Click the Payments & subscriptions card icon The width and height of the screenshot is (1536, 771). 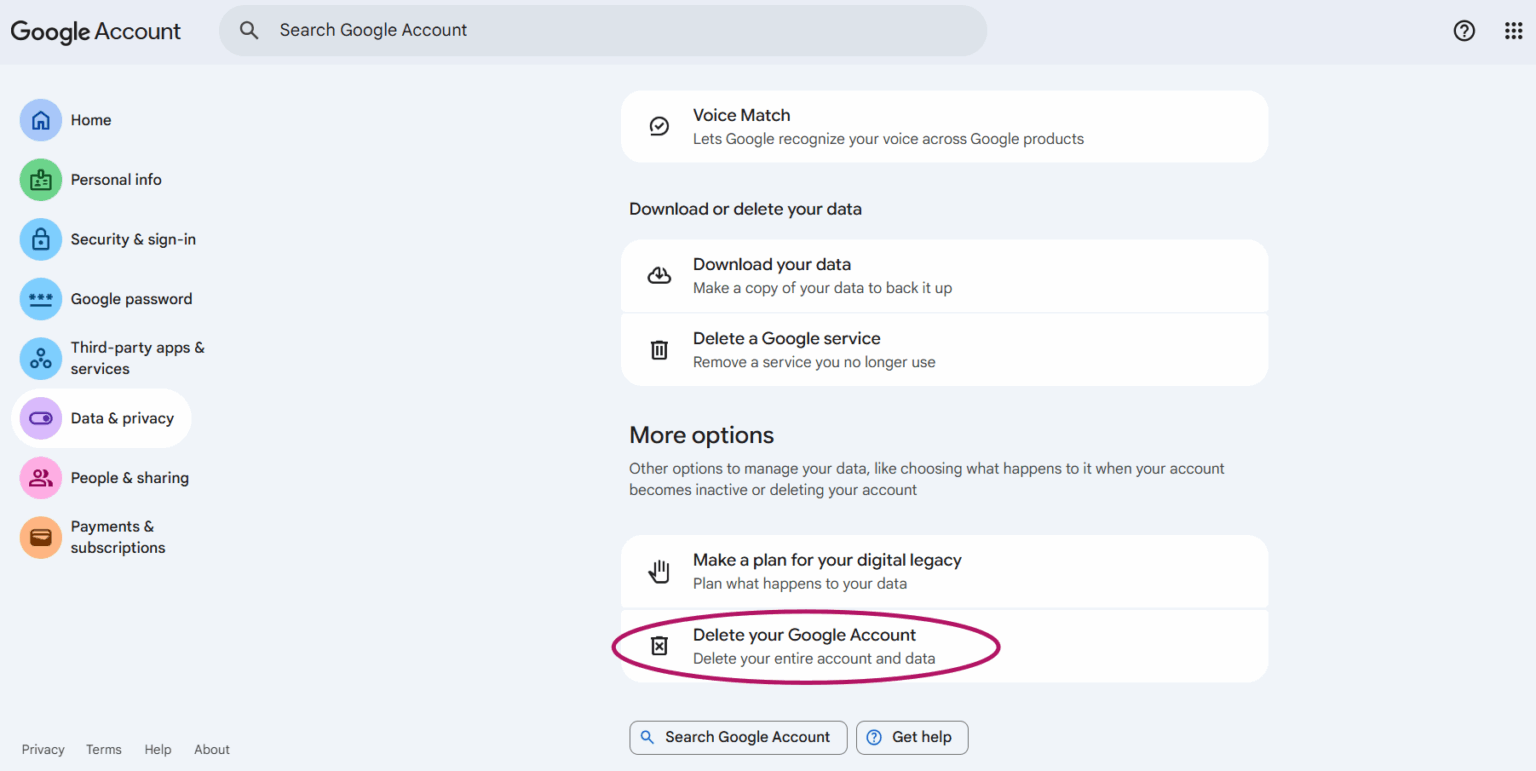pos(41,537)
